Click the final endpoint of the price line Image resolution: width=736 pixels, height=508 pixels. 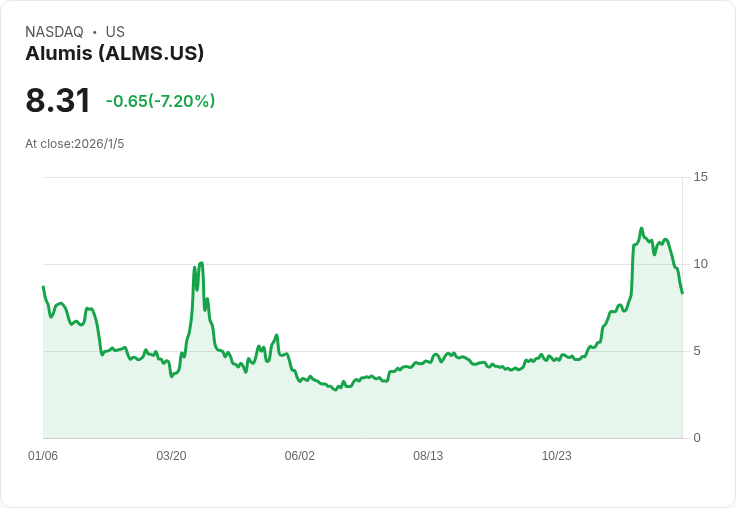(682, 293)
